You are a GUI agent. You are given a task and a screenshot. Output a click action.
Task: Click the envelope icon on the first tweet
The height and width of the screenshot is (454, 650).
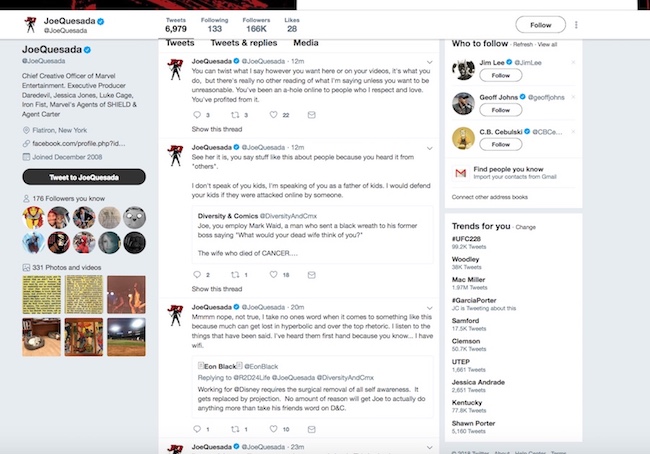[x=312, y=115]
